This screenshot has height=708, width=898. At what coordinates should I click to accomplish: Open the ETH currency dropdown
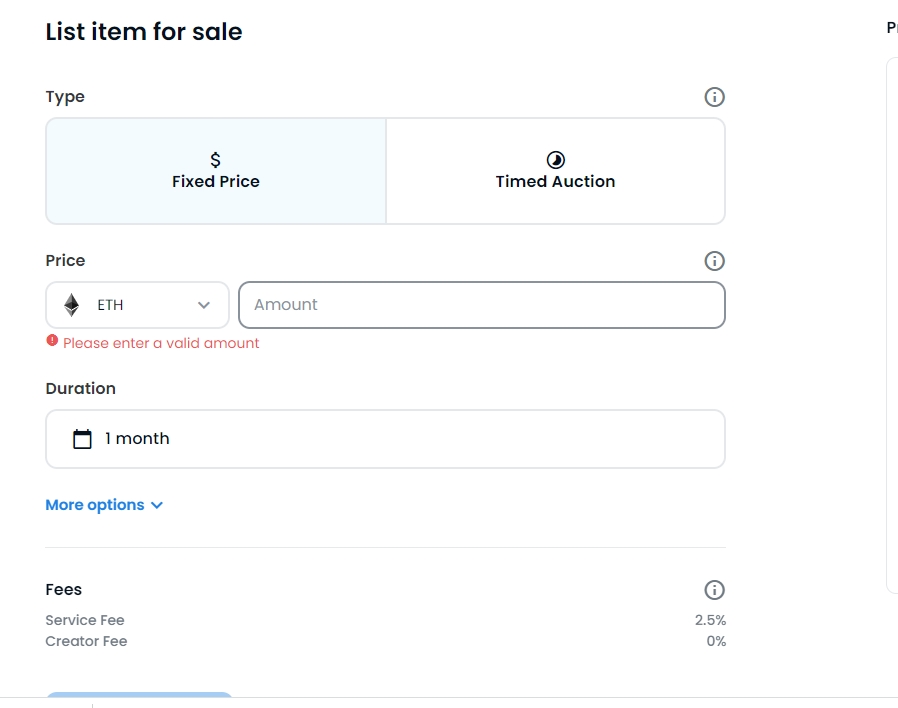pyautogui.click(x=137, y=305)
